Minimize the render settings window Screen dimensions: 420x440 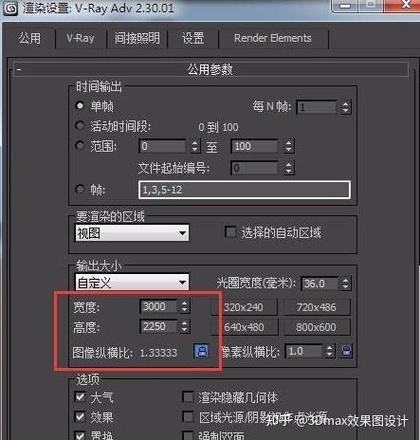pyautogui.click(x=345, y=5)
